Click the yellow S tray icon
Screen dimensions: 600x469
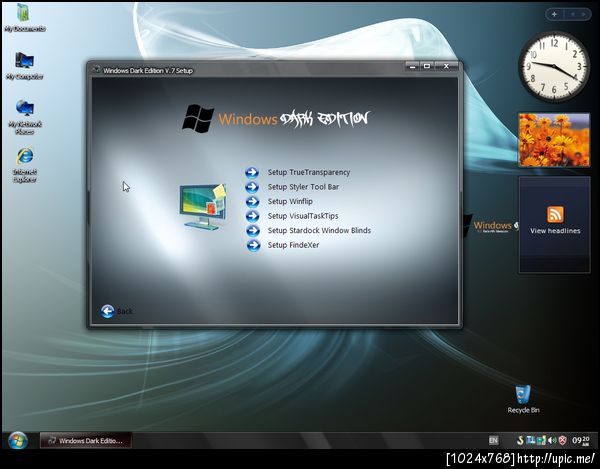(x=520, y=440)
